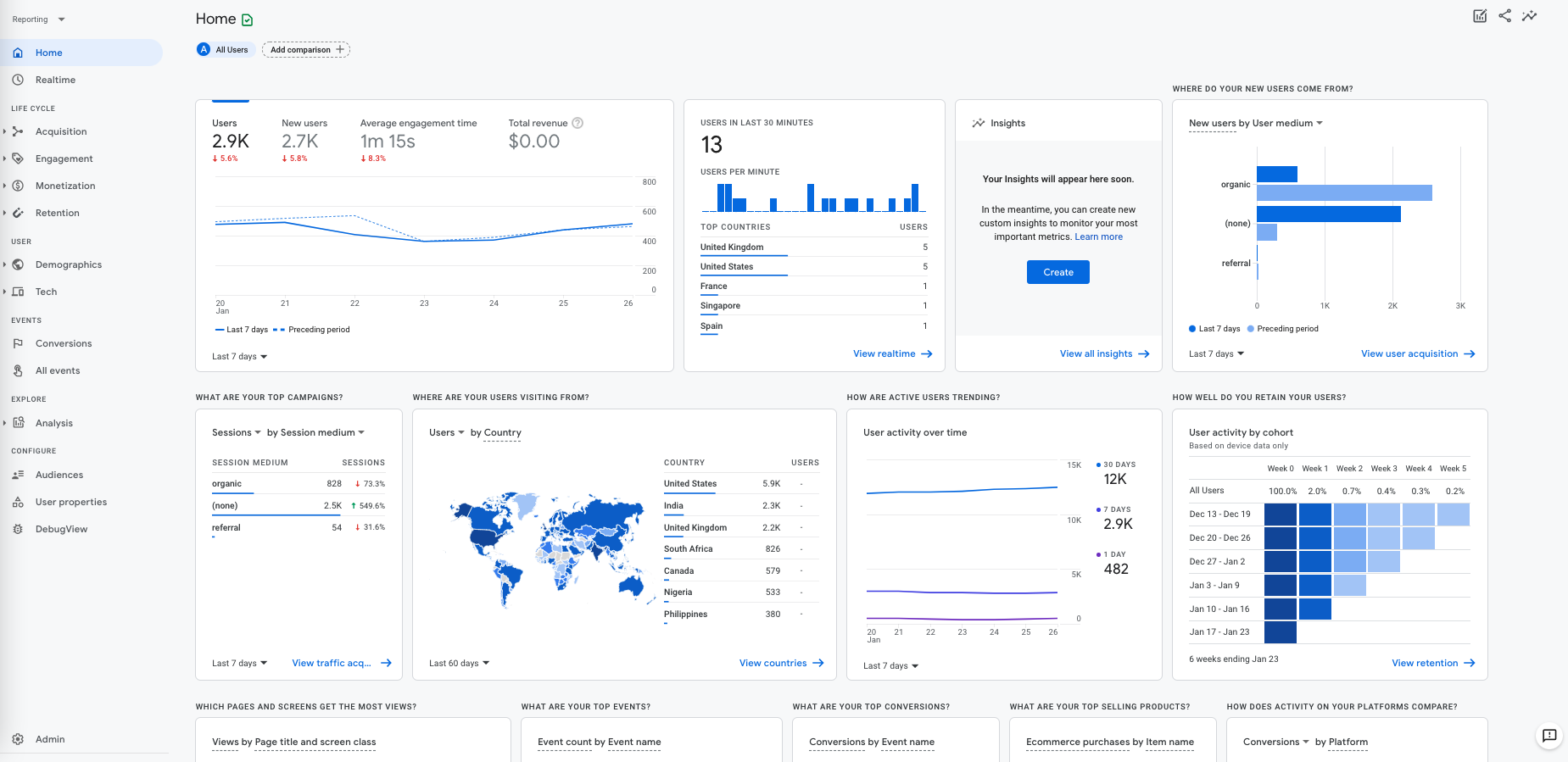1568x762 pixels.
Task: Click the DebugView icon in sidebar
Action: (x=18, y=529)
